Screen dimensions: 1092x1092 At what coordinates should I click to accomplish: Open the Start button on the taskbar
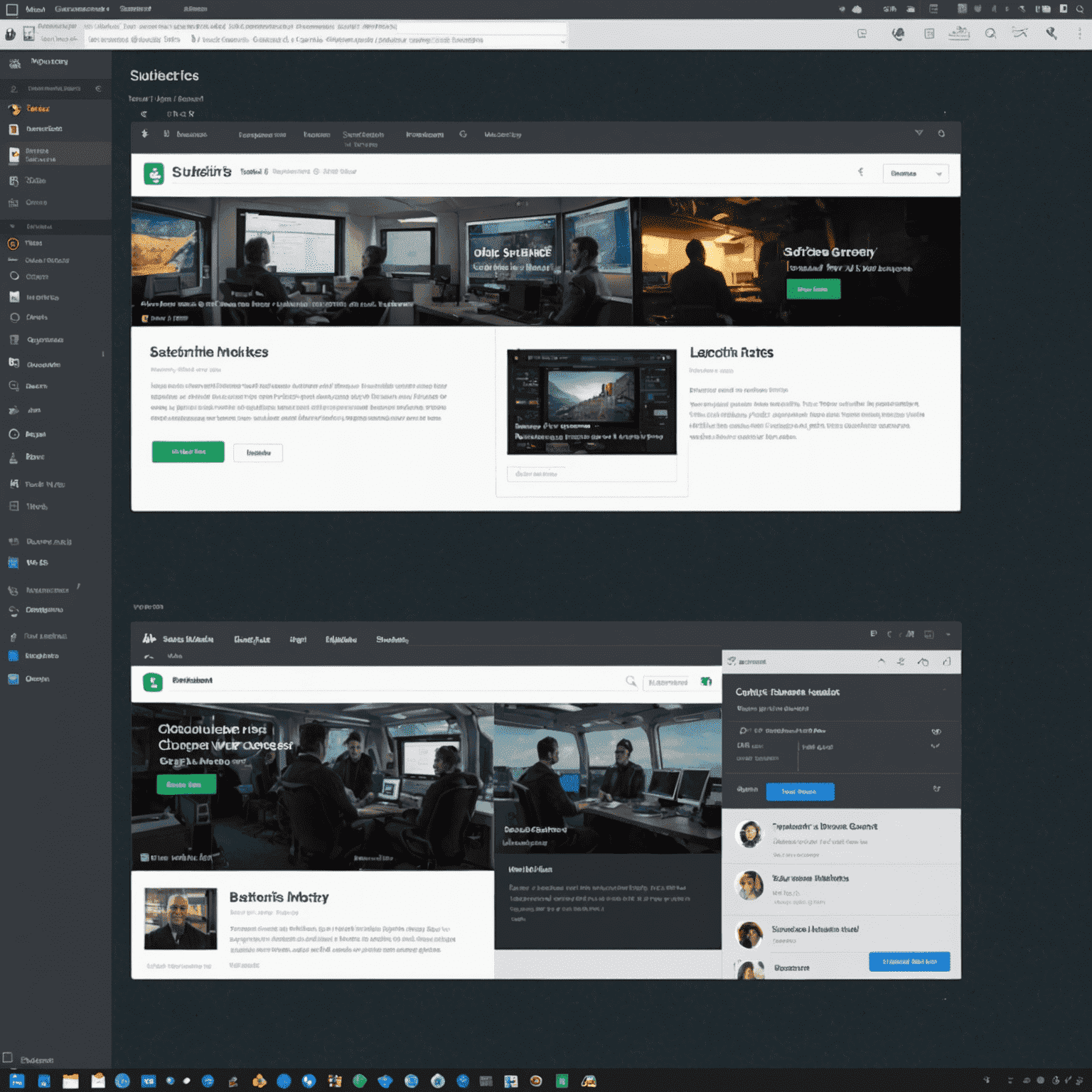click(16, 1081)
